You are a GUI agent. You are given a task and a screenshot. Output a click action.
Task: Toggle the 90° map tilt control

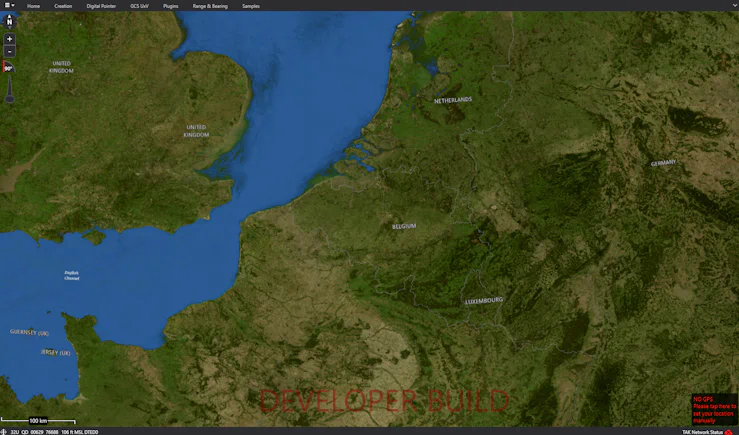pos(8,67)
